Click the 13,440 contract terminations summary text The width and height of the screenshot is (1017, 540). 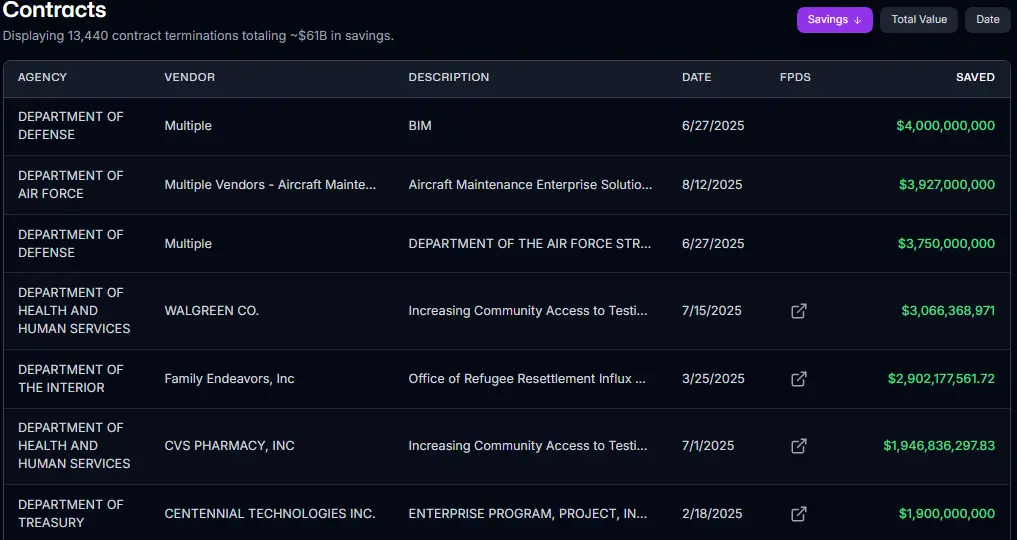click(x=198, y=36)
